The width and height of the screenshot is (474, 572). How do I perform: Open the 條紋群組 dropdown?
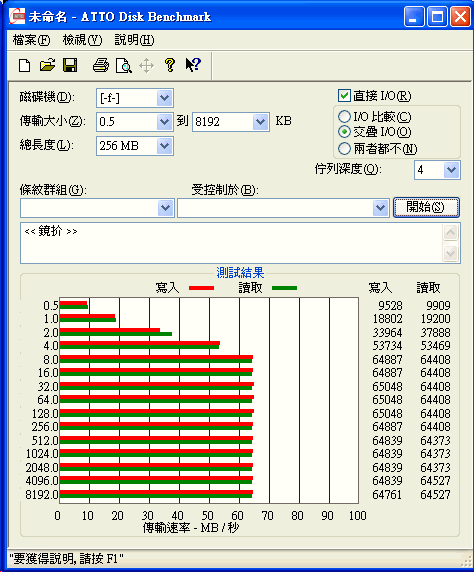click(x=165, y=208)
